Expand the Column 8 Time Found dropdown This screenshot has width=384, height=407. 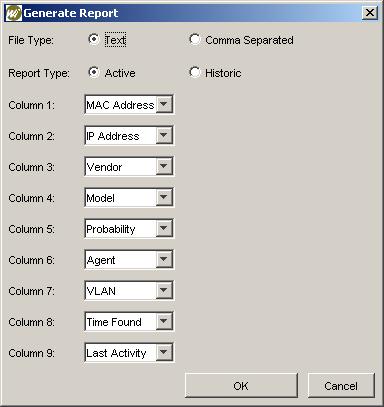click(164, 322)
